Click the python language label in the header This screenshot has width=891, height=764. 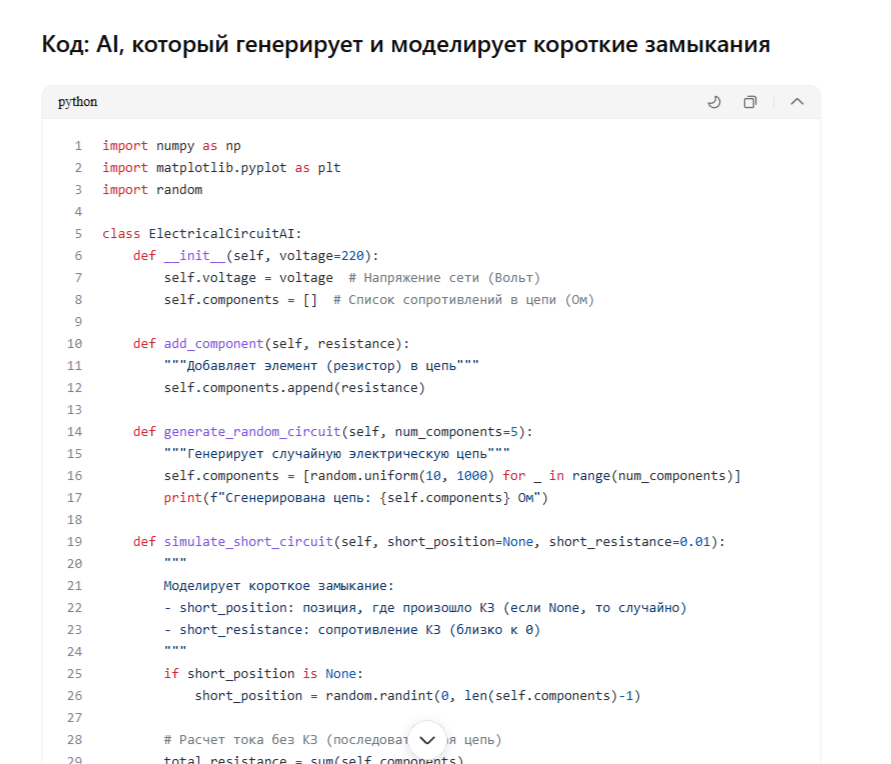tap(77, 102)
